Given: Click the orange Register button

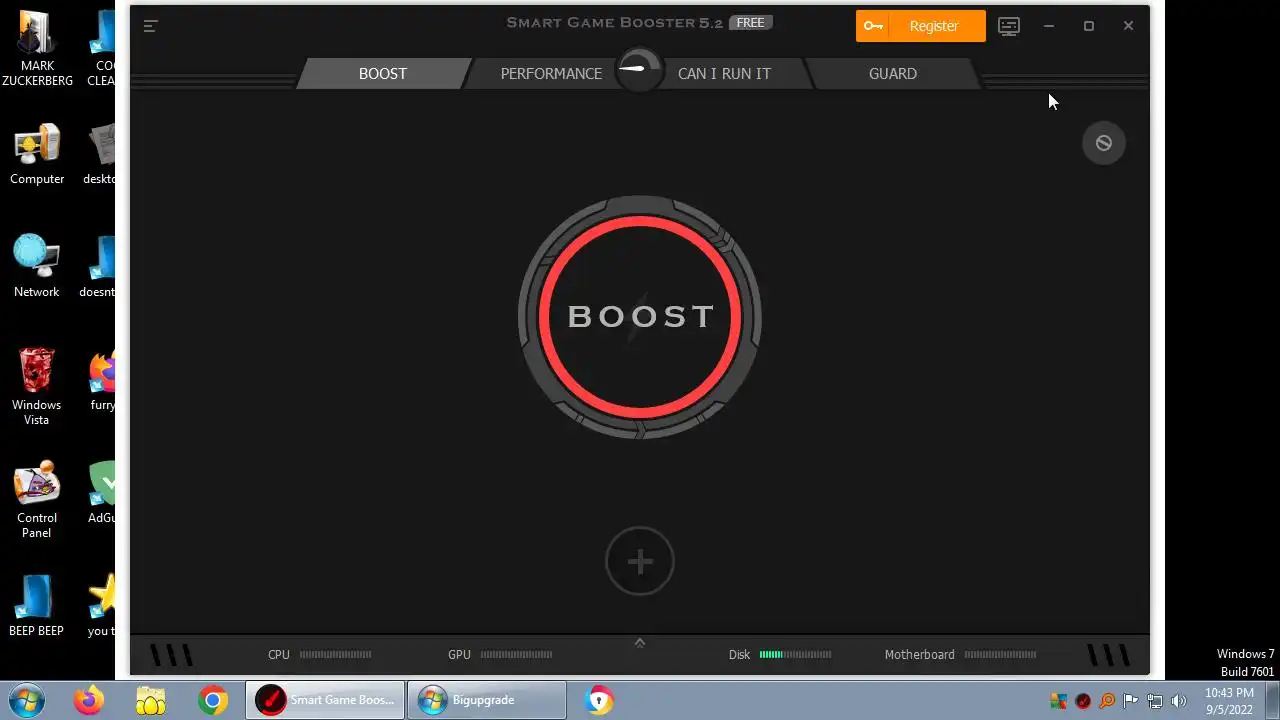Looking at the screenshot, I should click(x=921, y=26).
